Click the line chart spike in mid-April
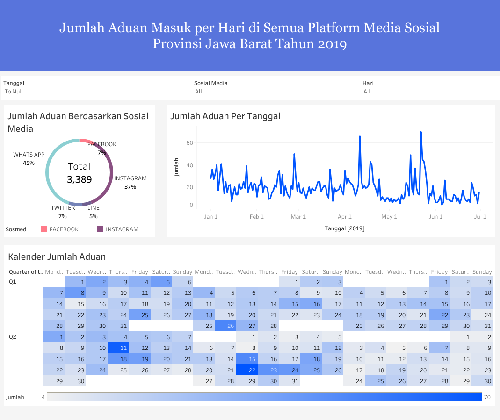This screenshot has width=500, height=420. (360, 136)
